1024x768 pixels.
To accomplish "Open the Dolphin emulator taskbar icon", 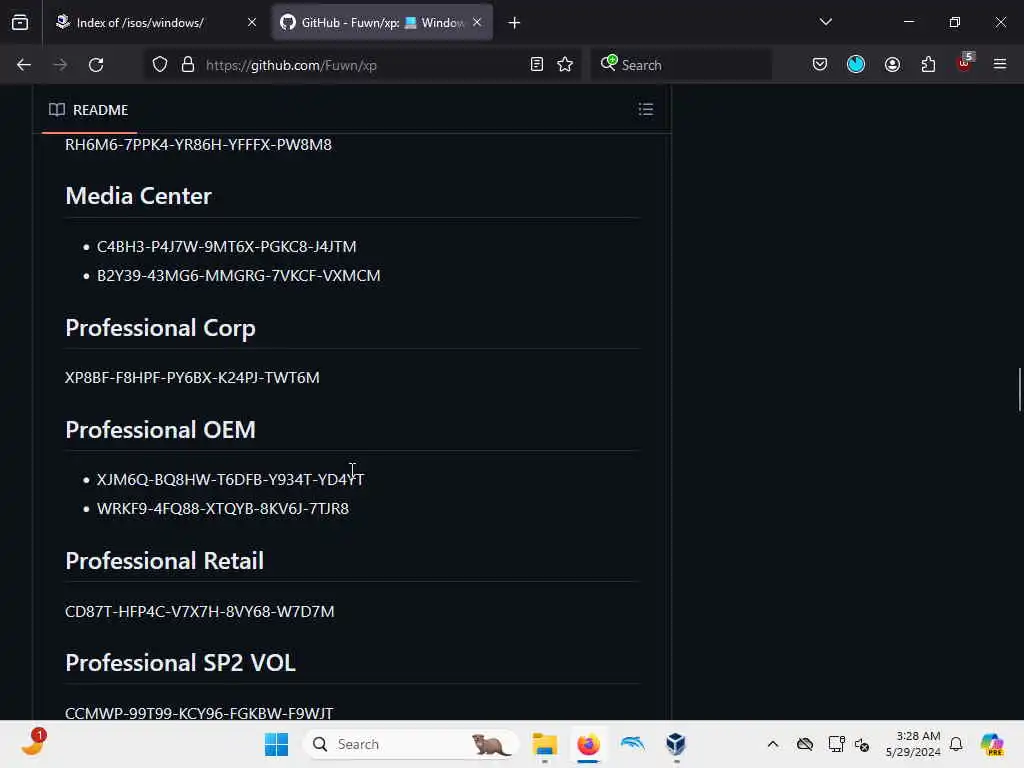I will tap(632, 744).
